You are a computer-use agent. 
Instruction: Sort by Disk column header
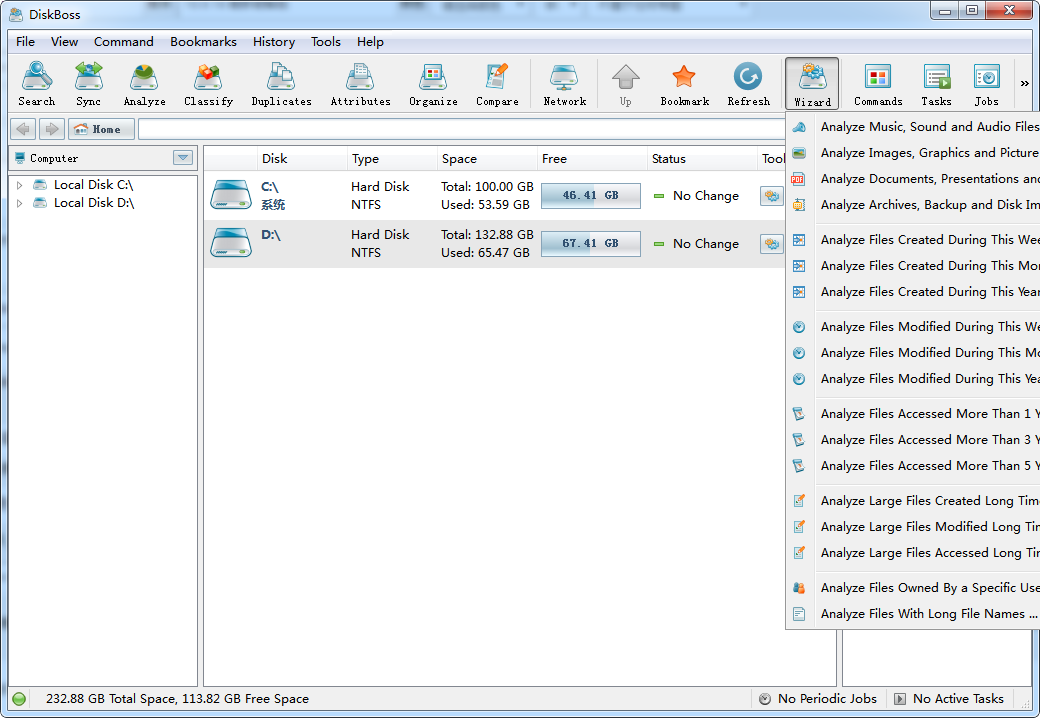(x=302, y=159)
